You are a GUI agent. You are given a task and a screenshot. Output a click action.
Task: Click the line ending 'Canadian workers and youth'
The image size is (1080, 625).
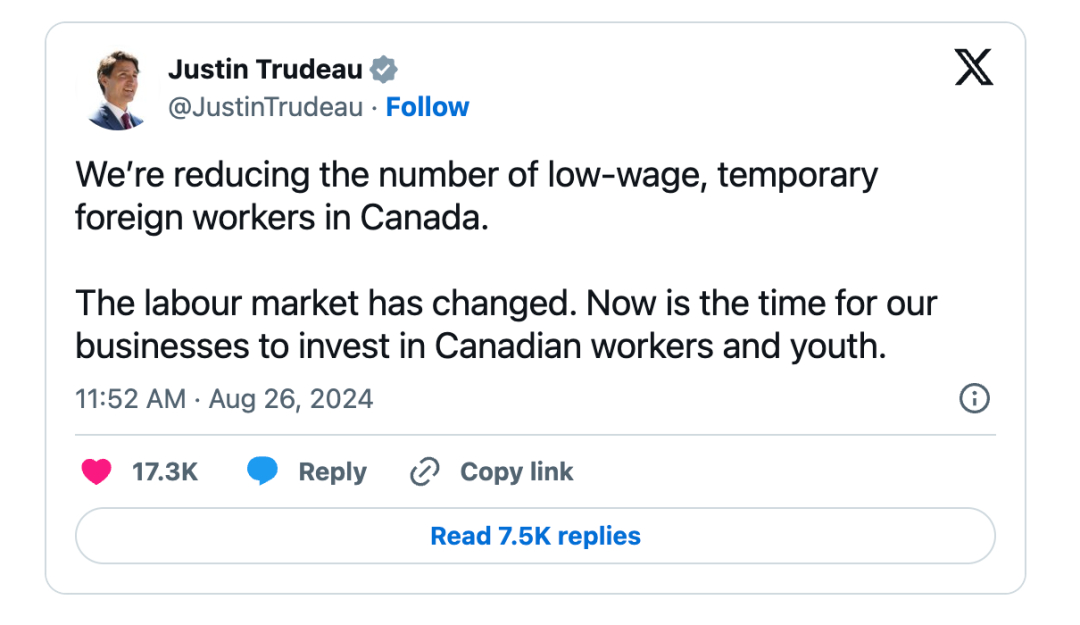[x=481, y=347]
